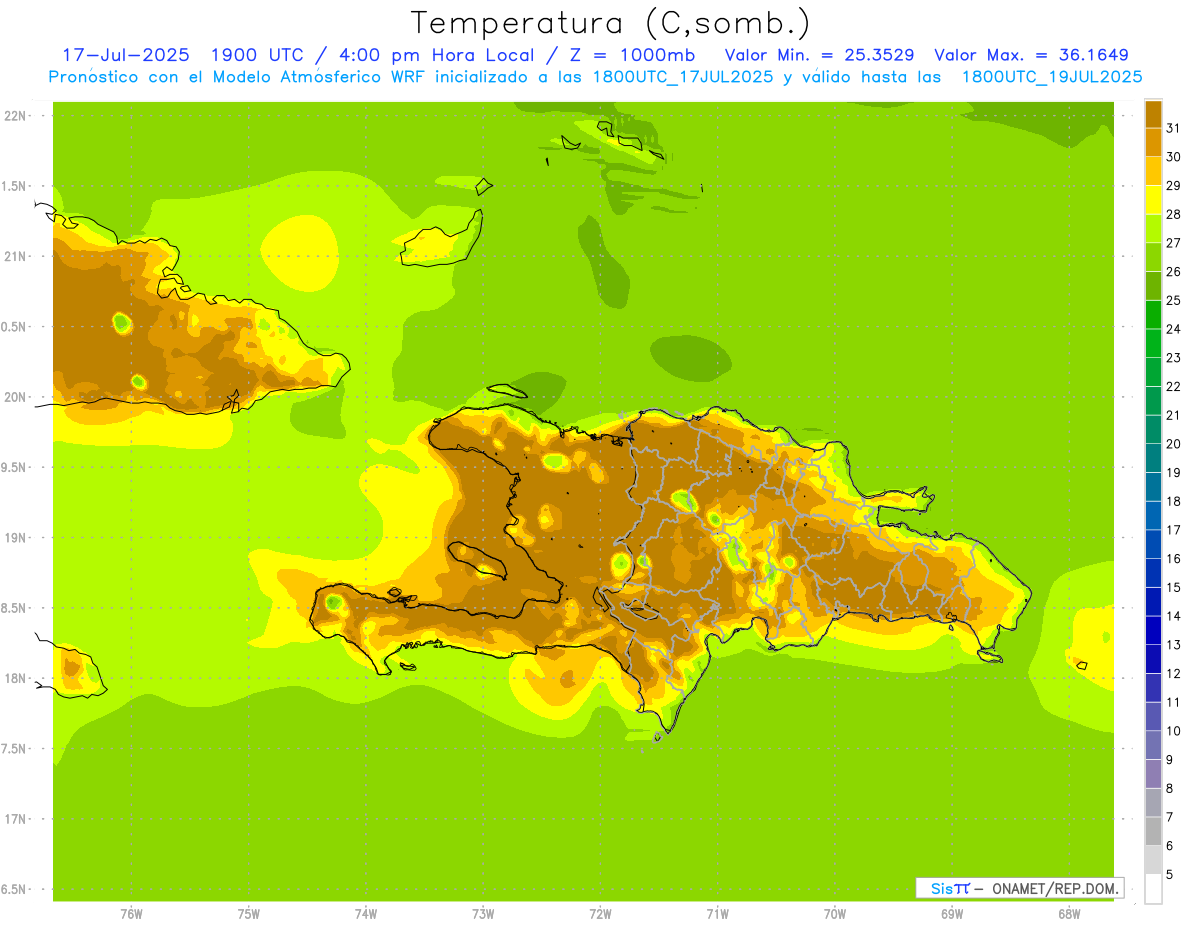Click the white legend swatch below the 5 mark
Screen dimensions: 1200x927
1153,889
